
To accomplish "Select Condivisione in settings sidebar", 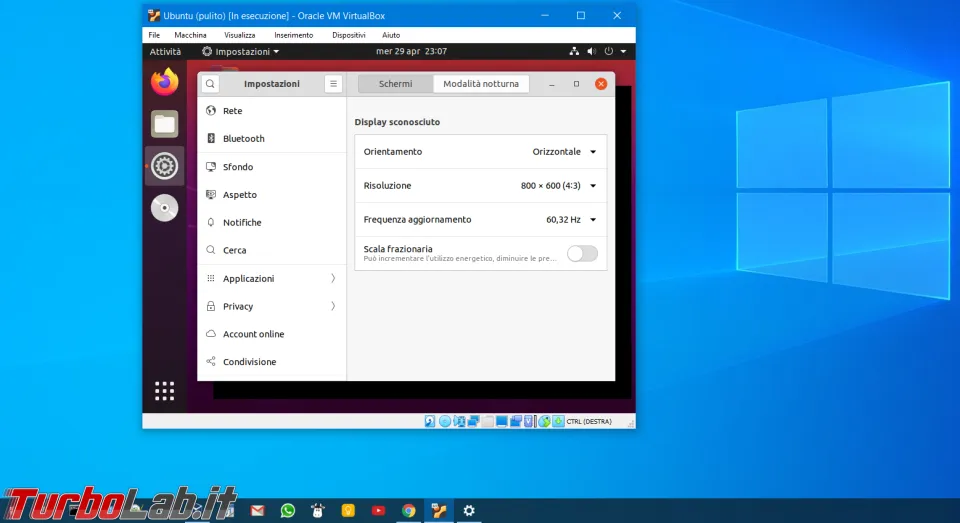I will point(272,362).
